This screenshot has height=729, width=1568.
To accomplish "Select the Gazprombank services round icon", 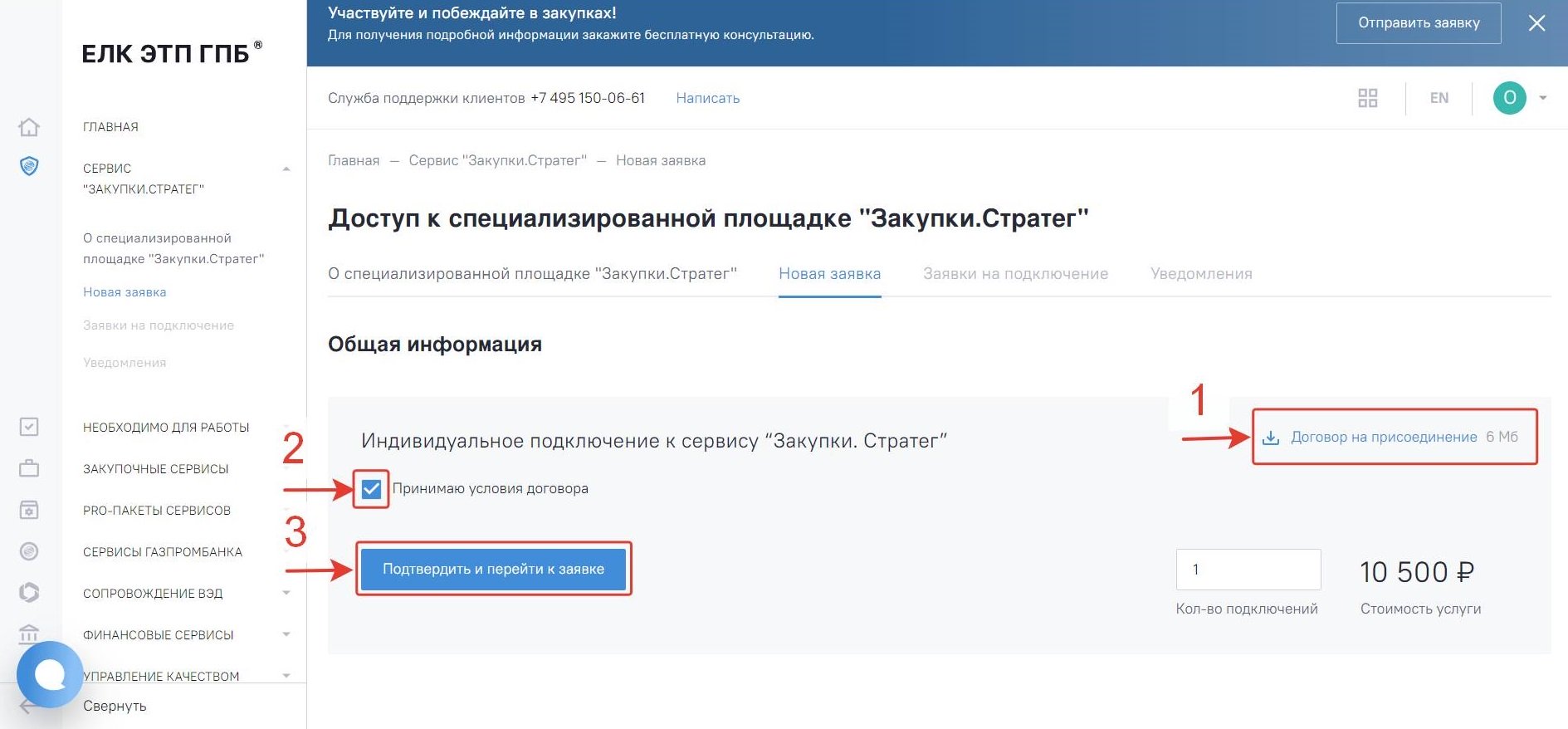I will pyautogui.click(x=29, y=551).
